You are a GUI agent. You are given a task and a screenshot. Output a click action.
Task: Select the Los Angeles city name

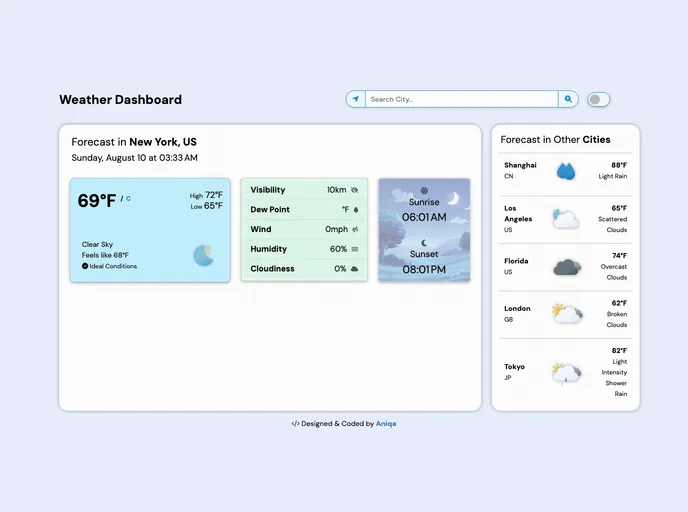point(518,213)
